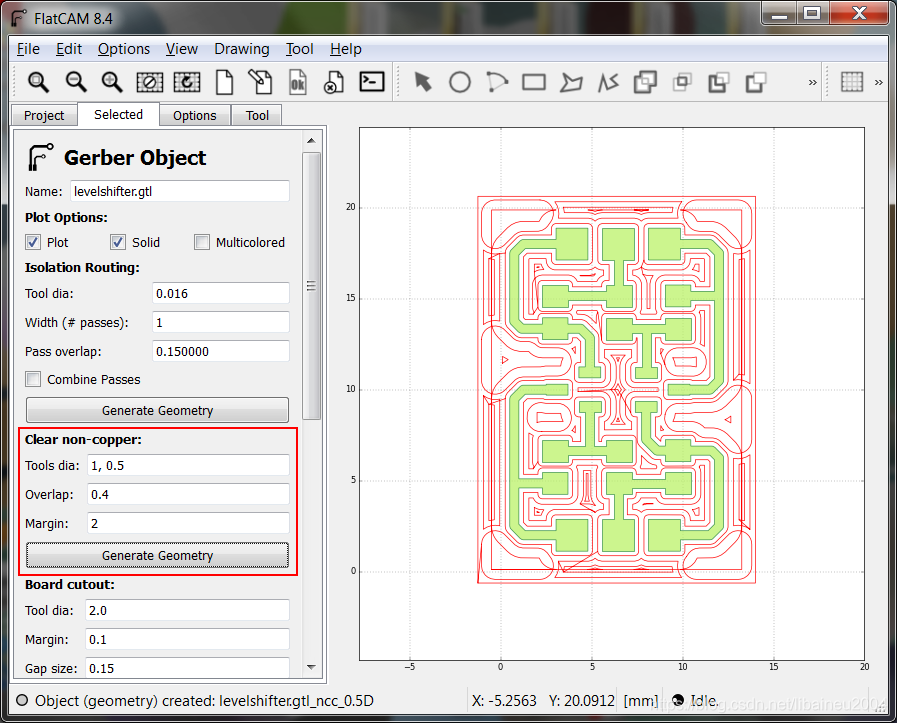Click the Polygon Intersection tool icon

click(682, 82)
